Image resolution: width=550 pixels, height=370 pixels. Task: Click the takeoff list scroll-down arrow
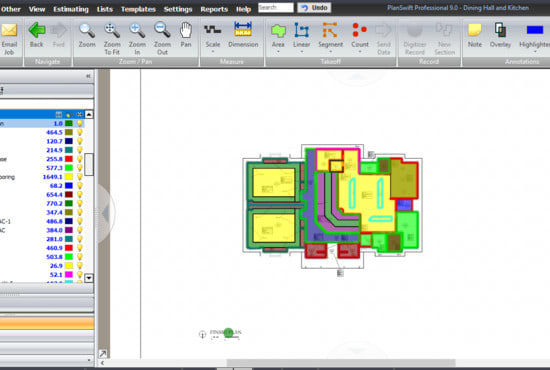pyautogui.click(x=89, y=278)
